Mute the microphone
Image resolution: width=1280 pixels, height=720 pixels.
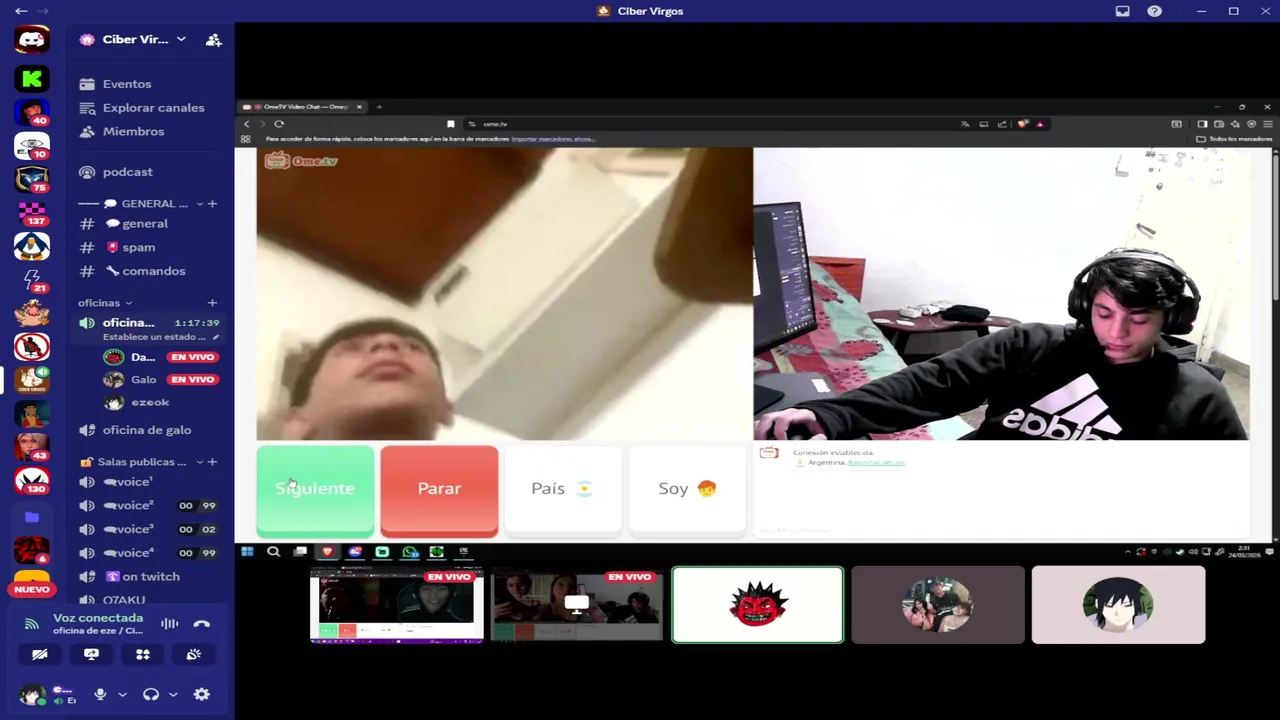(100, 694)
